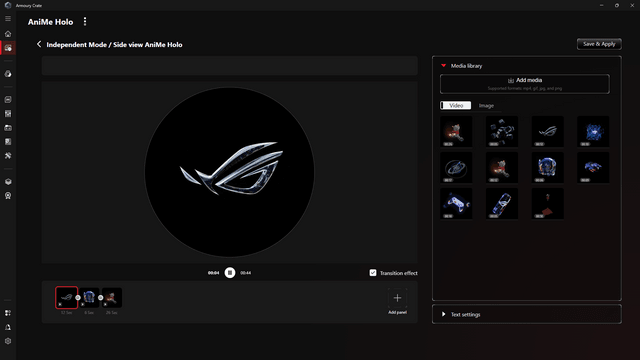Collapse the Media library section
640x360 pixels.
pyautogui.click(x=444, y=66)
